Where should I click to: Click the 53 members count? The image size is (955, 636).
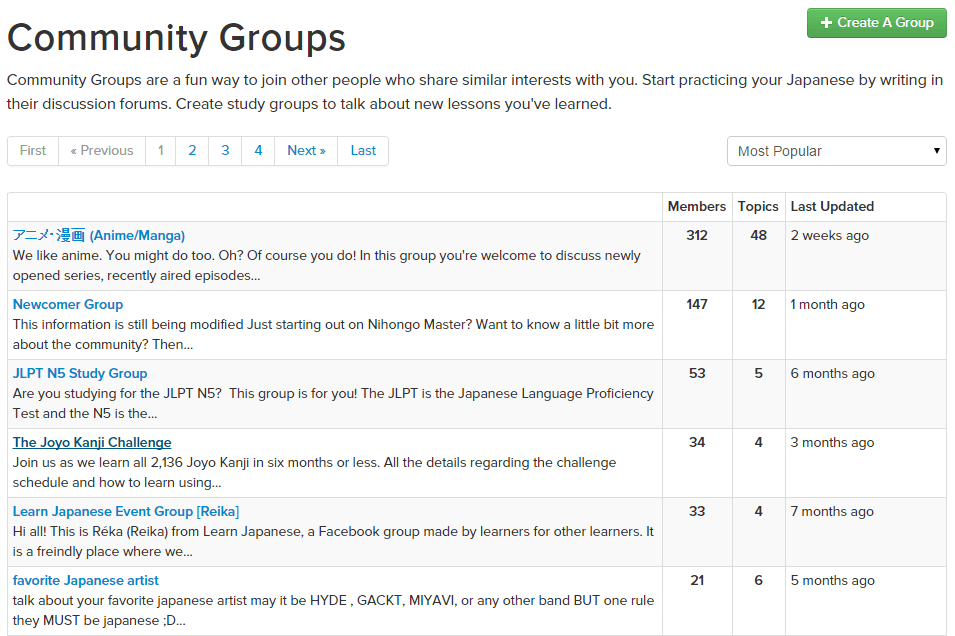click(697, 373)
